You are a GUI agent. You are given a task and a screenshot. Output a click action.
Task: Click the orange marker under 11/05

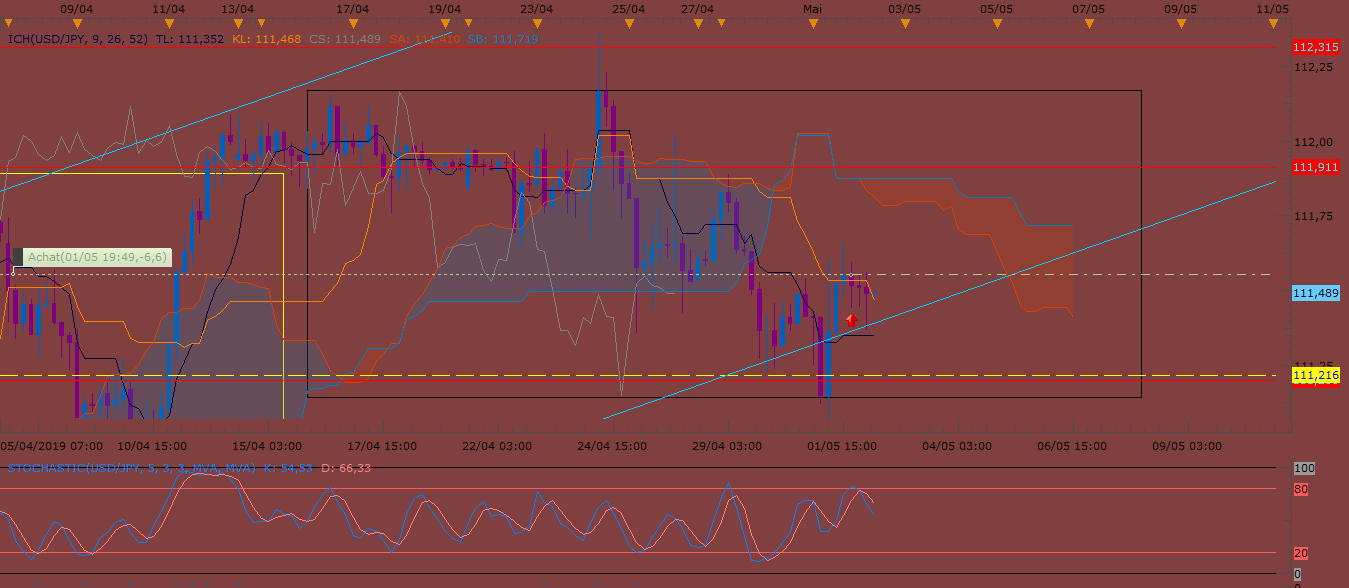coord(1272,22)
